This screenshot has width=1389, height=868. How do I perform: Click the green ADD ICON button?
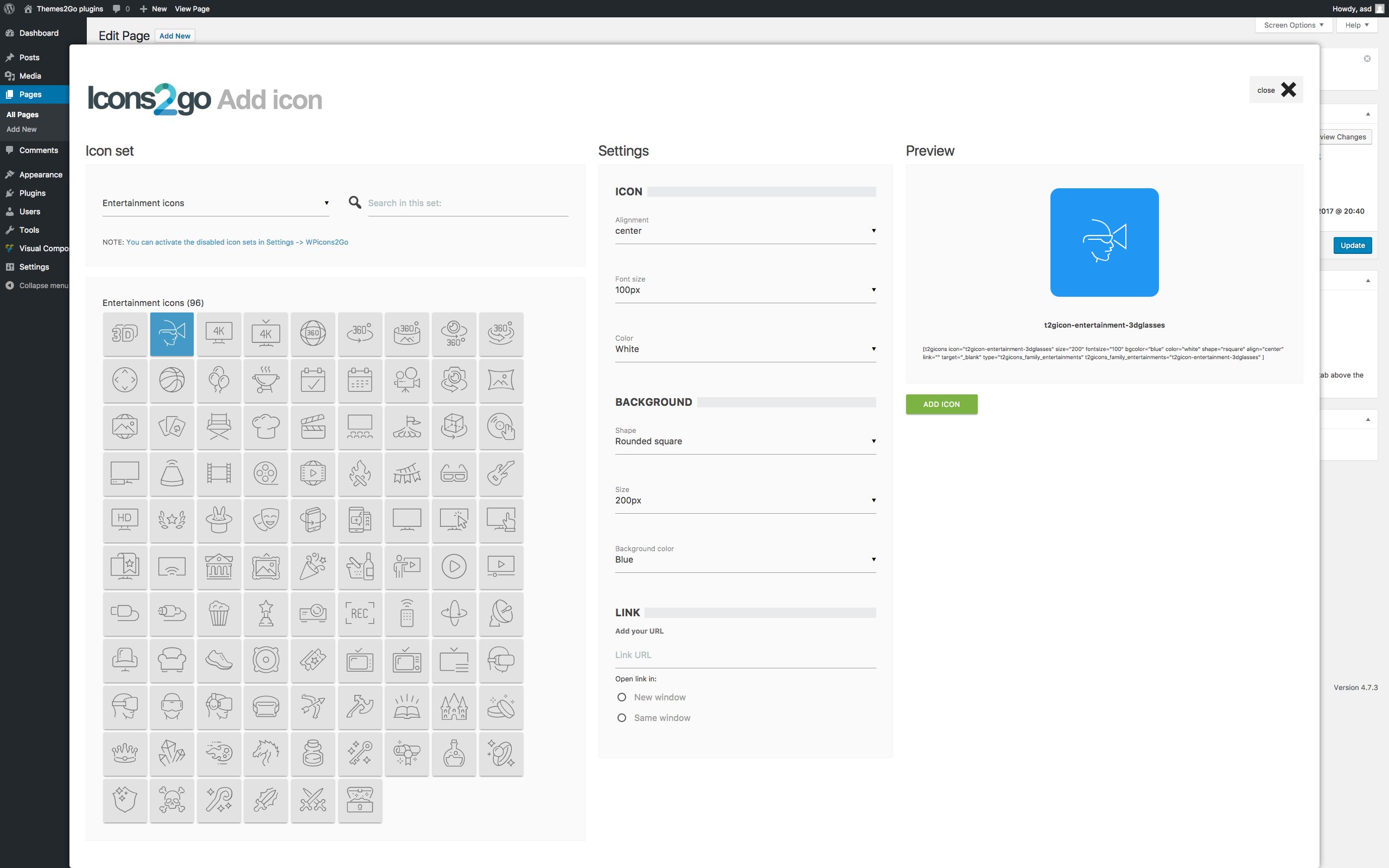pos(941,404)
